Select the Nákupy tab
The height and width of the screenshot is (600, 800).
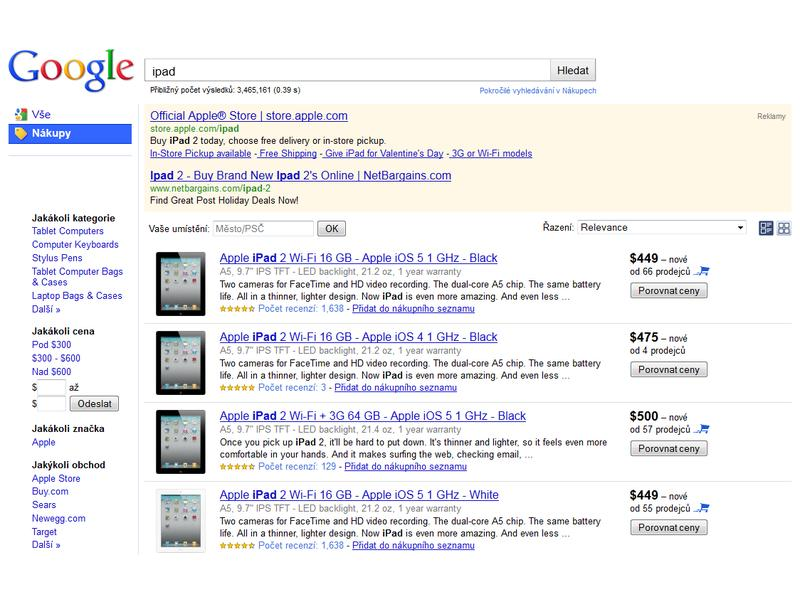point(70,134)
